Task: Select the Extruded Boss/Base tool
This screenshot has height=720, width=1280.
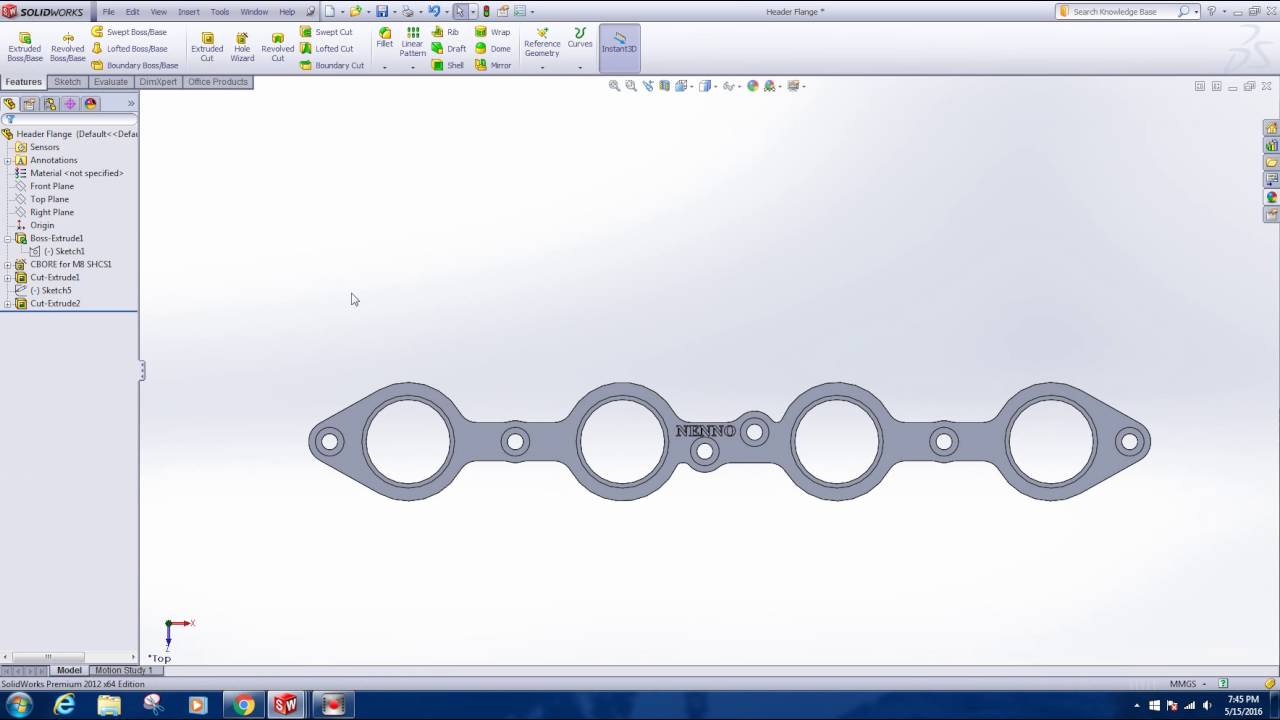Action: [x=25, y=47]
